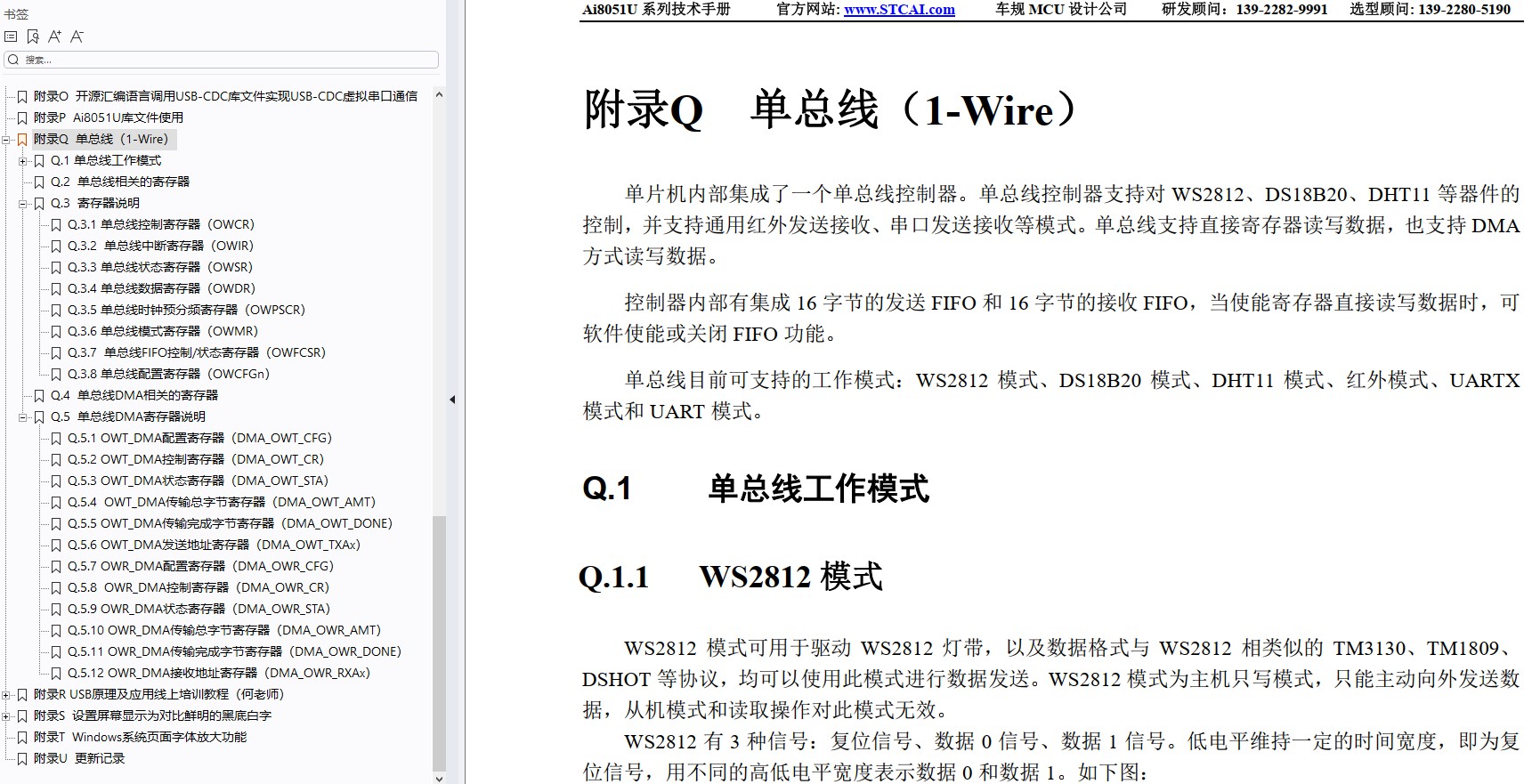Click bookmark icon beside Q.5.11 DMA_OWR_DONE
Image resolution: width=1532 pixels, height=784 pixels.
pos(56,651)
